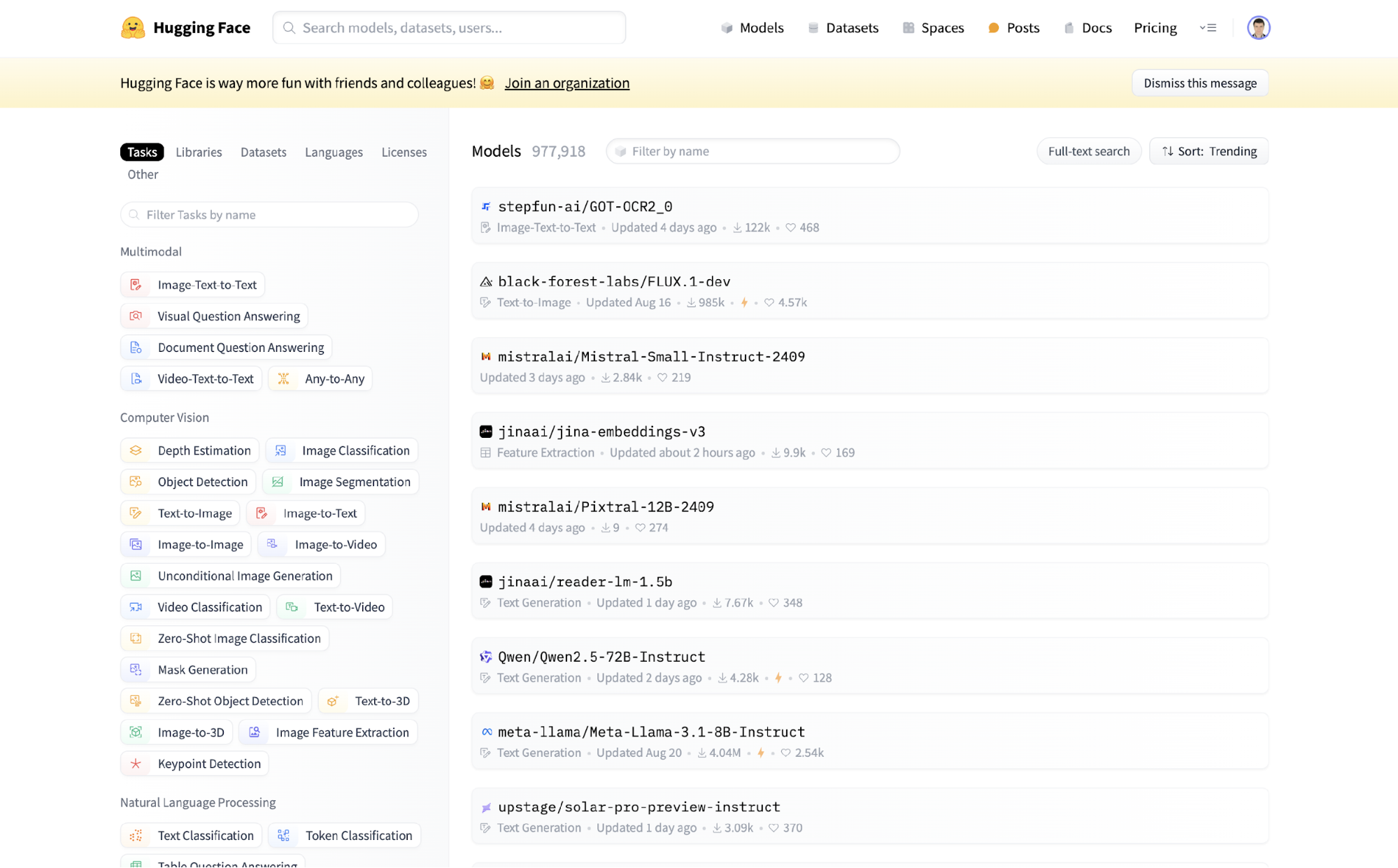1398x868 pixels.
Task: Open upstage/solar-pro-preview-instruct model
Action: [x=870, y=816]
